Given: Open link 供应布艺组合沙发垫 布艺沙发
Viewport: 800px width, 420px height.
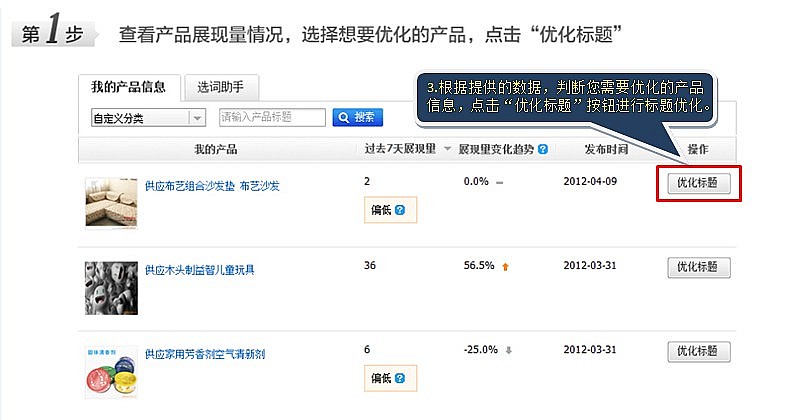Looking at the screenshot, I should [x=212, y=186].
